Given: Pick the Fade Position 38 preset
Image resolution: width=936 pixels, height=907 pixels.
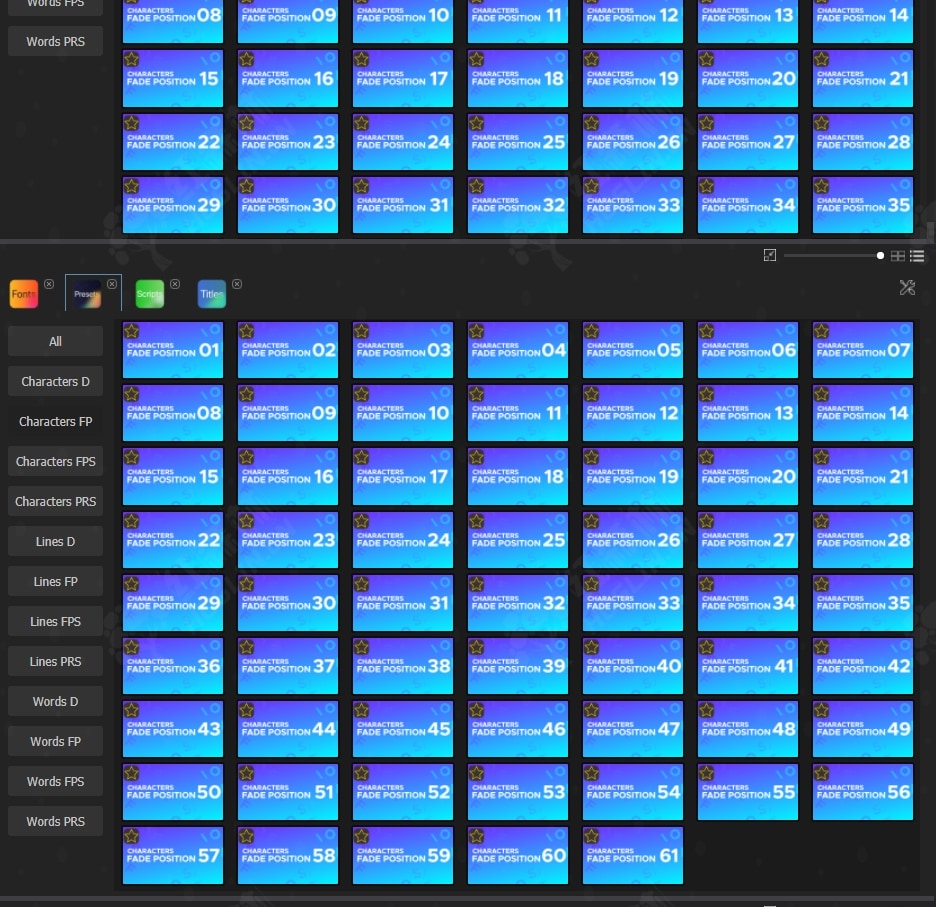Looking at the screenshot, I should coord(403,666).
